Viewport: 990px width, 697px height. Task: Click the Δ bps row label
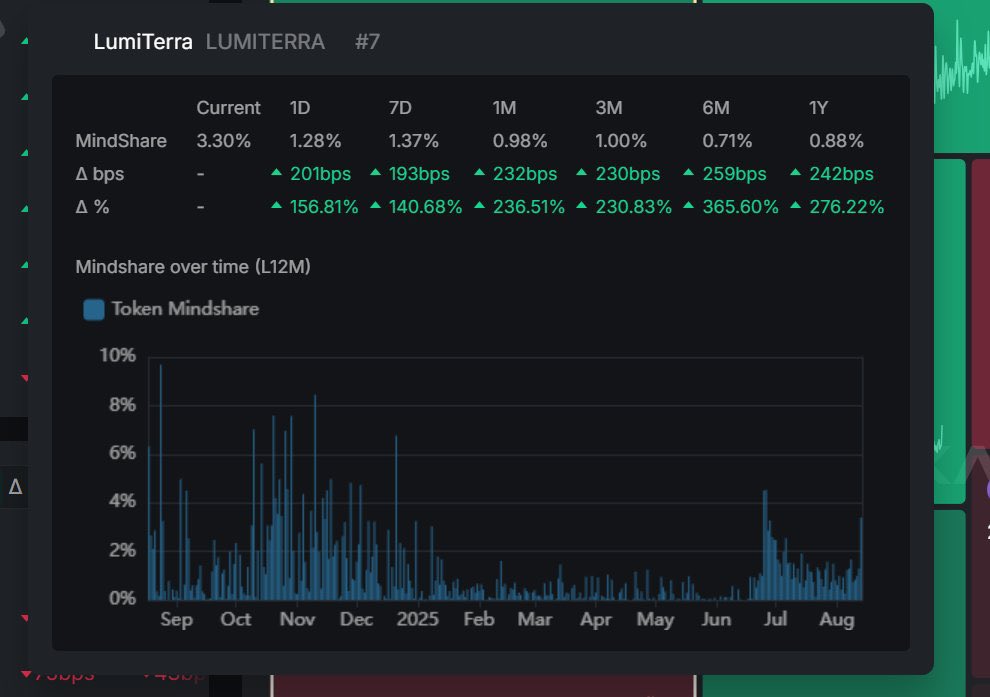pyautogui.click(x=99, y=174)
